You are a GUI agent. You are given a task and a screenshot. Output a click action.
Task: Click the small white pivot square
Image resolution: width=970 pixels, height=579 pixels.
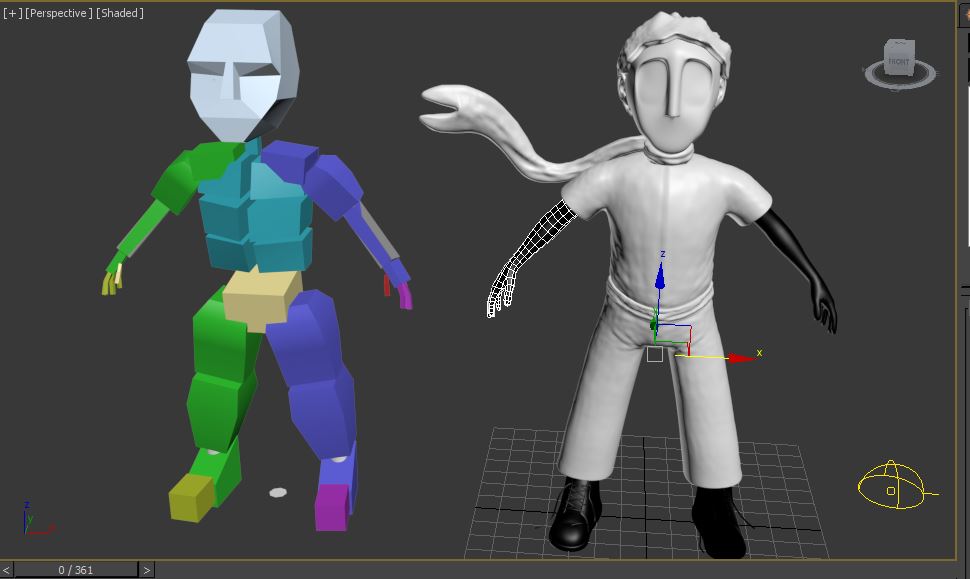pos(654,354)
